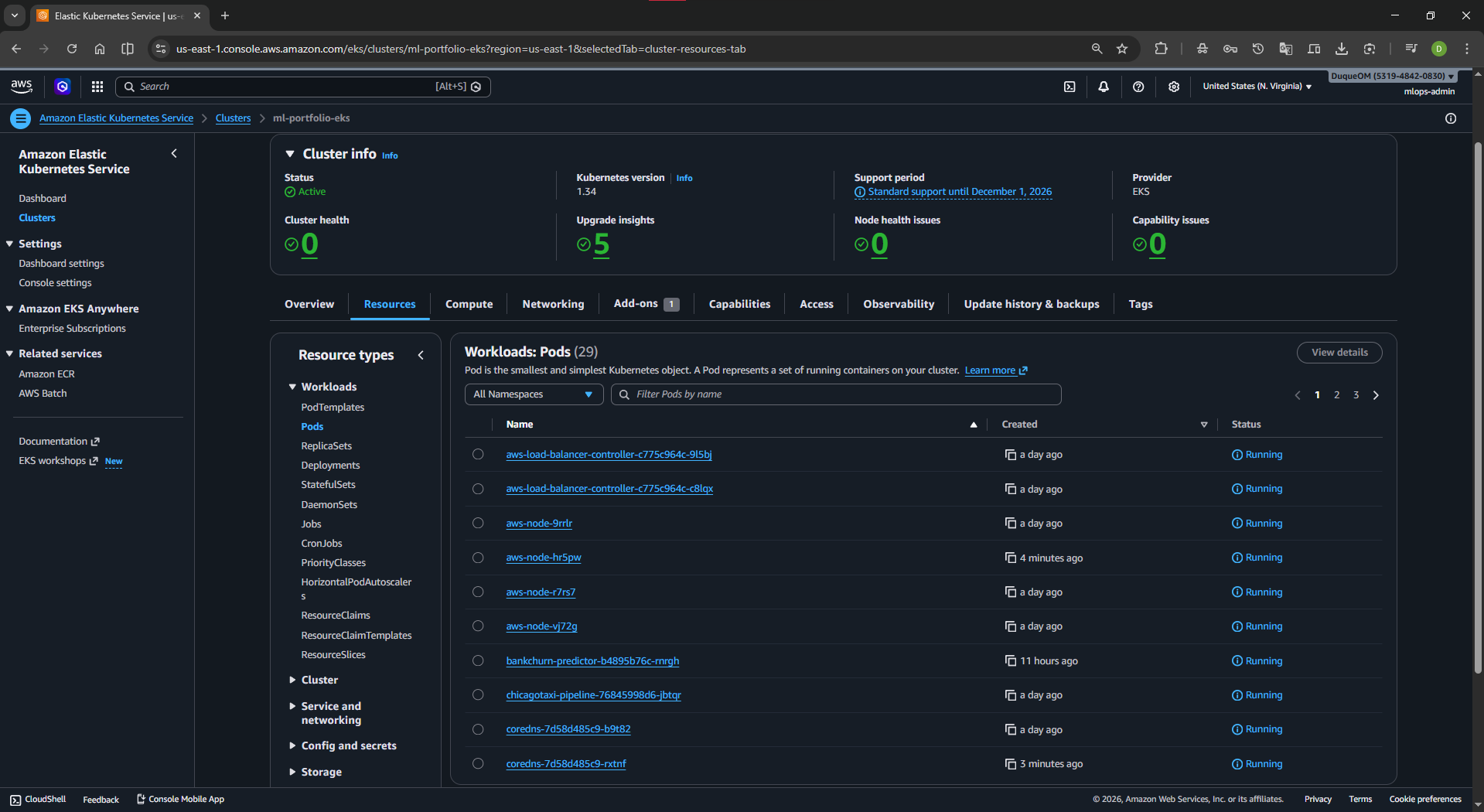Viewport: 1484px width, 812px height.
Task: Open the AWS notifications bell
Action: coord(1104,87)
